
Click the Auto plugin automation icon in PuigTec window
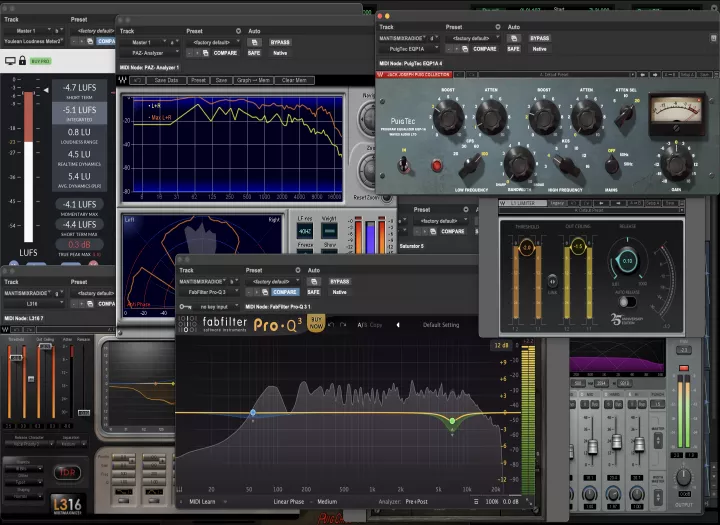coord(514,38)
